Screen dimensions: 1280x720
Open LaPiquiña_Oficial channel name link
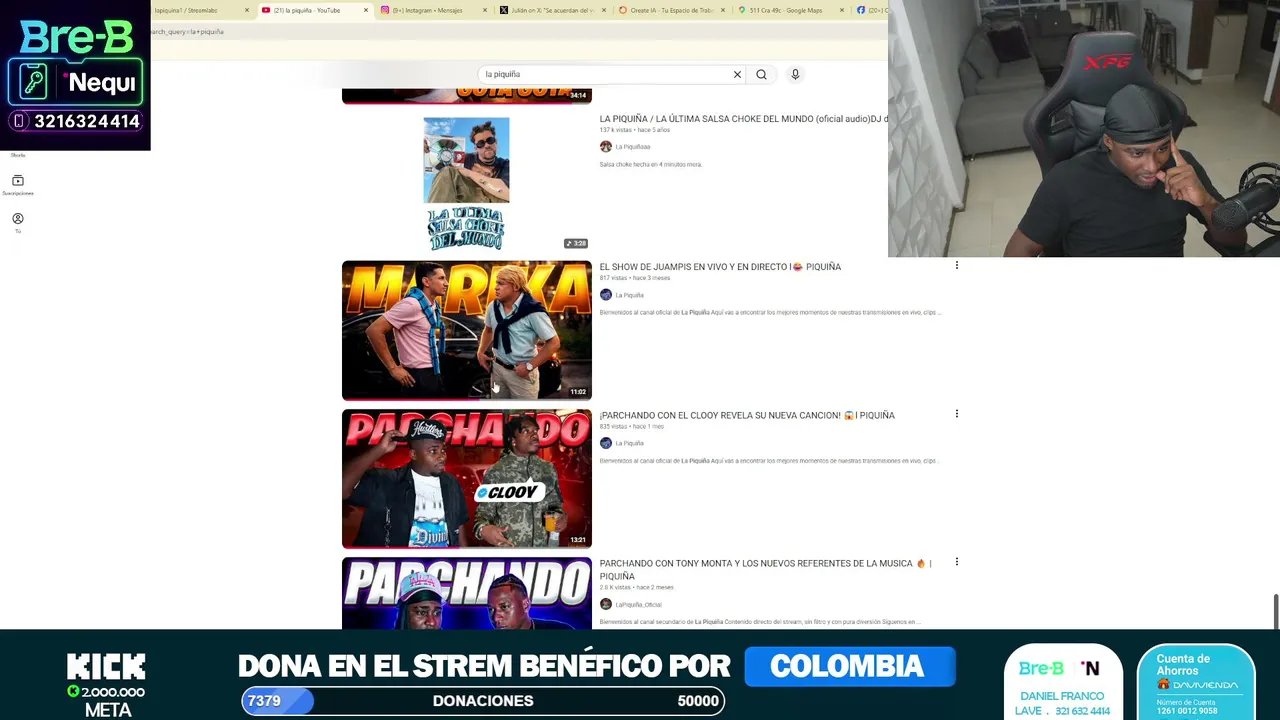coord(638,604)
